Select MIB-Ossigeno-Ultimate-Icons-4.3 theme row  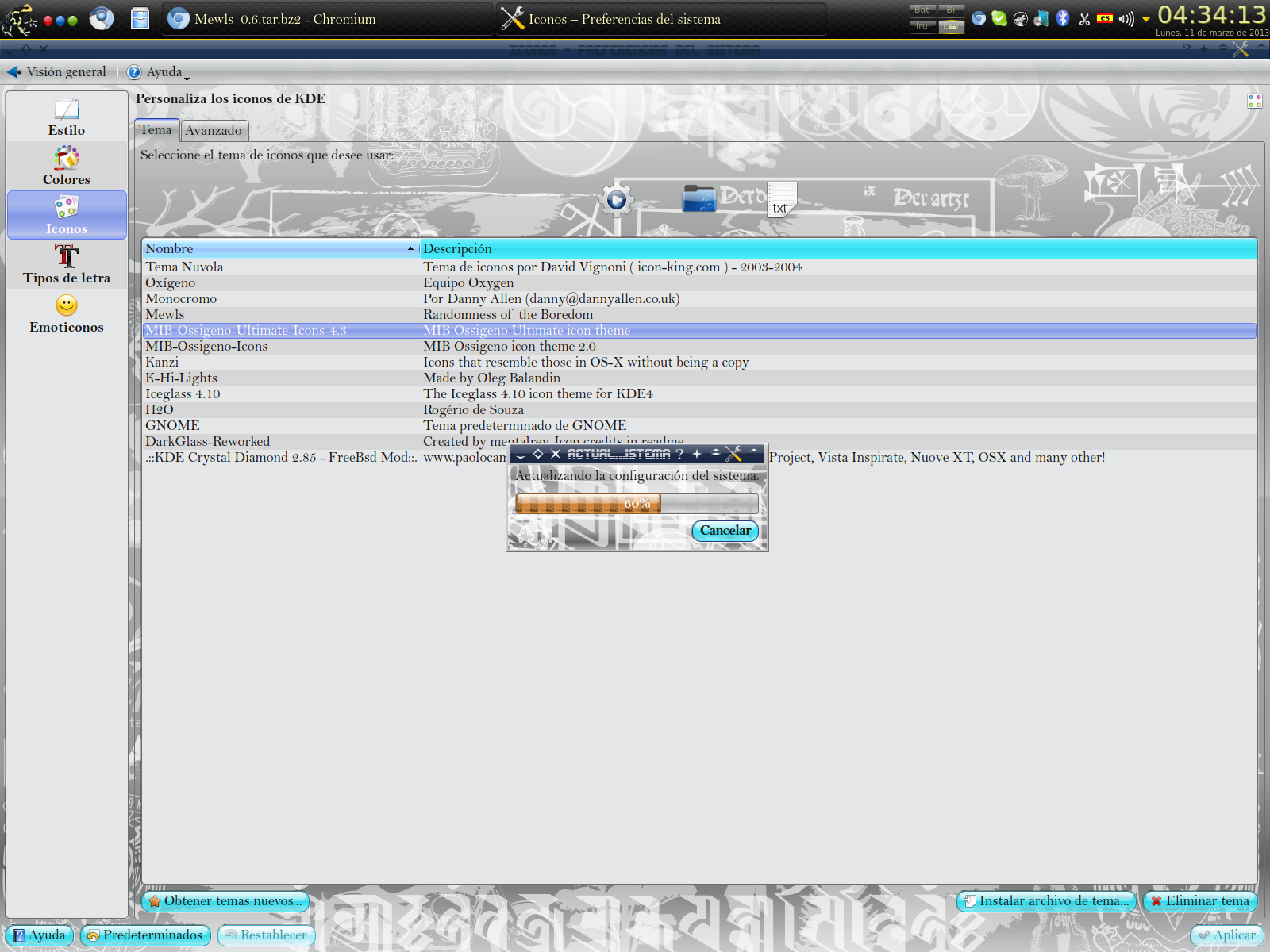tap(699, 331)
